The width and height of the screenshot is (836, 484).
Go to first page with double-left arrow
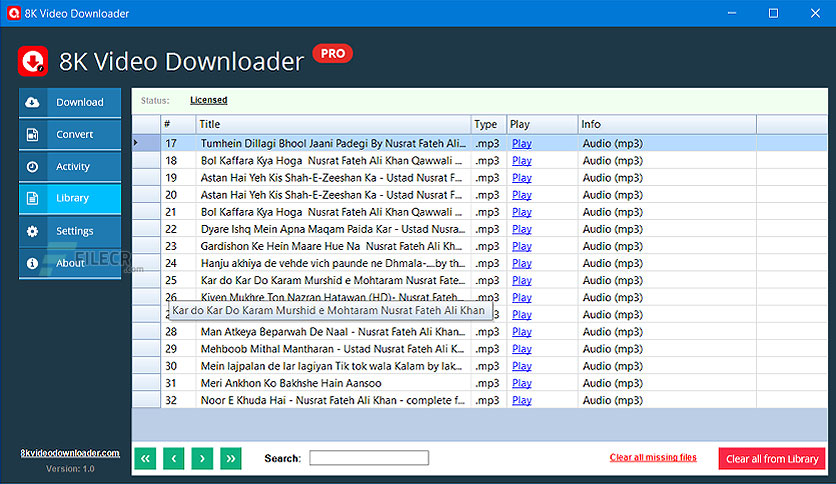coord(145,458)
